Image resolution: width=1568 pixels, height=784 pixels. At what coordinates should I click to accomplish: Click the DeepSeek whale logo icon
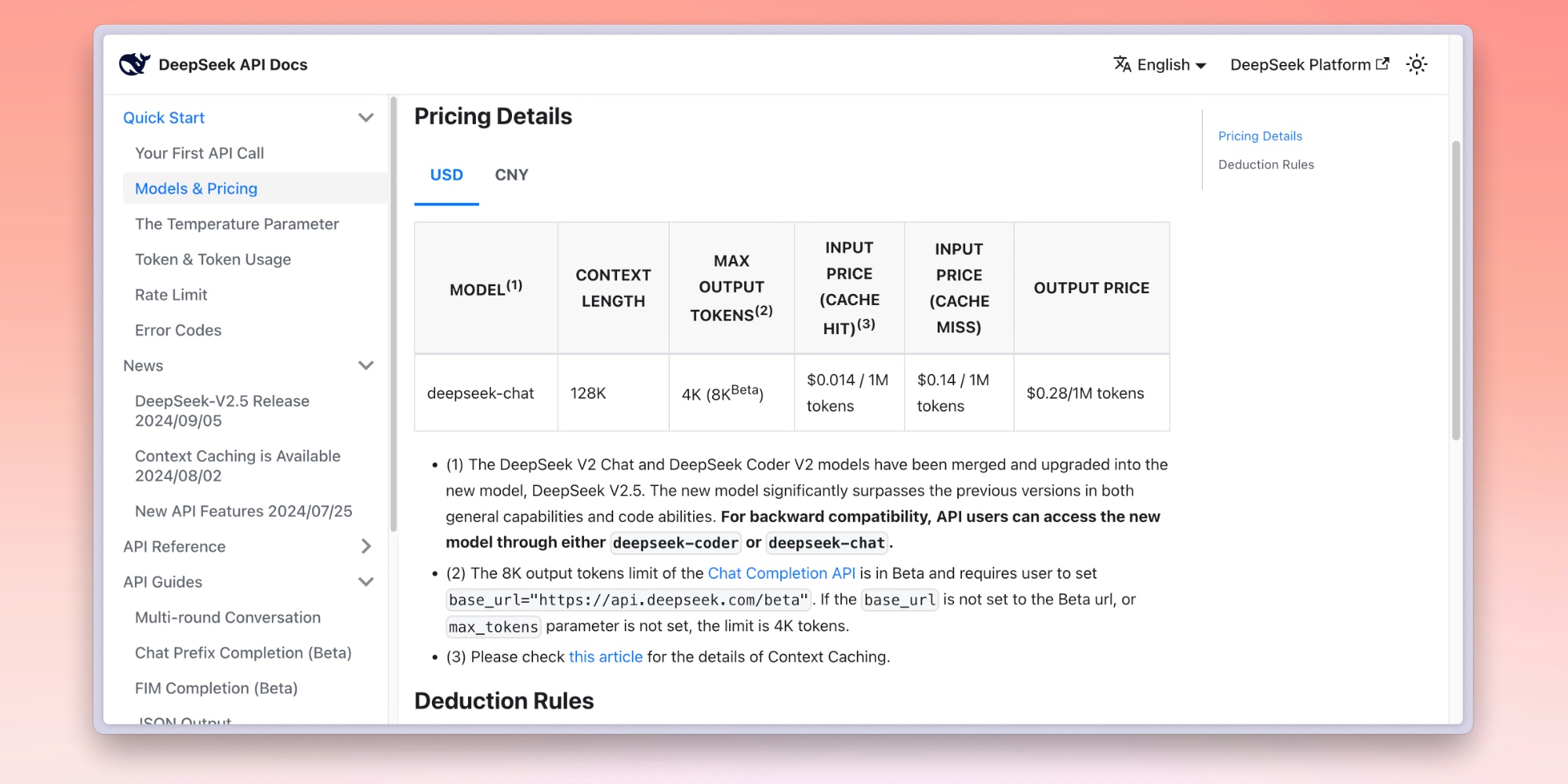[x=134, y=64]
